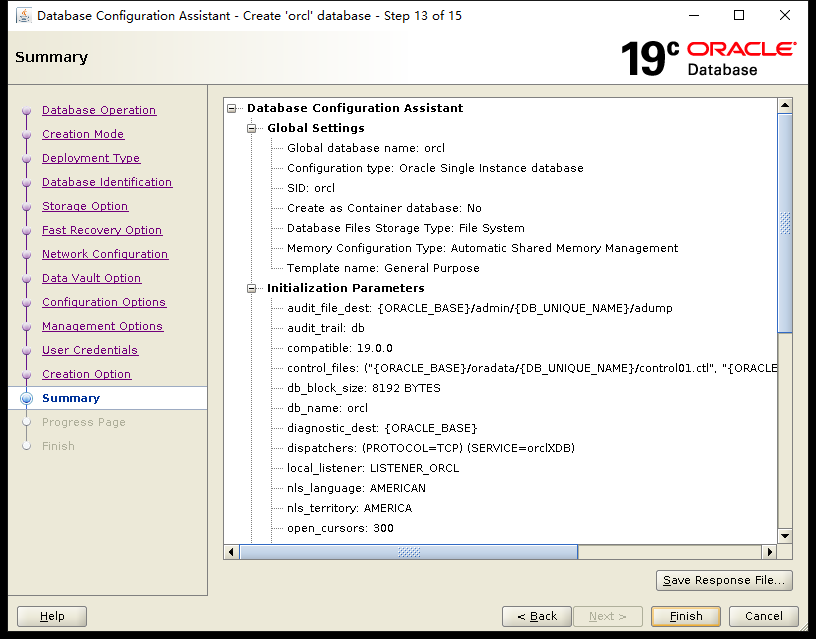Click Save Response File button

(724, 580)
